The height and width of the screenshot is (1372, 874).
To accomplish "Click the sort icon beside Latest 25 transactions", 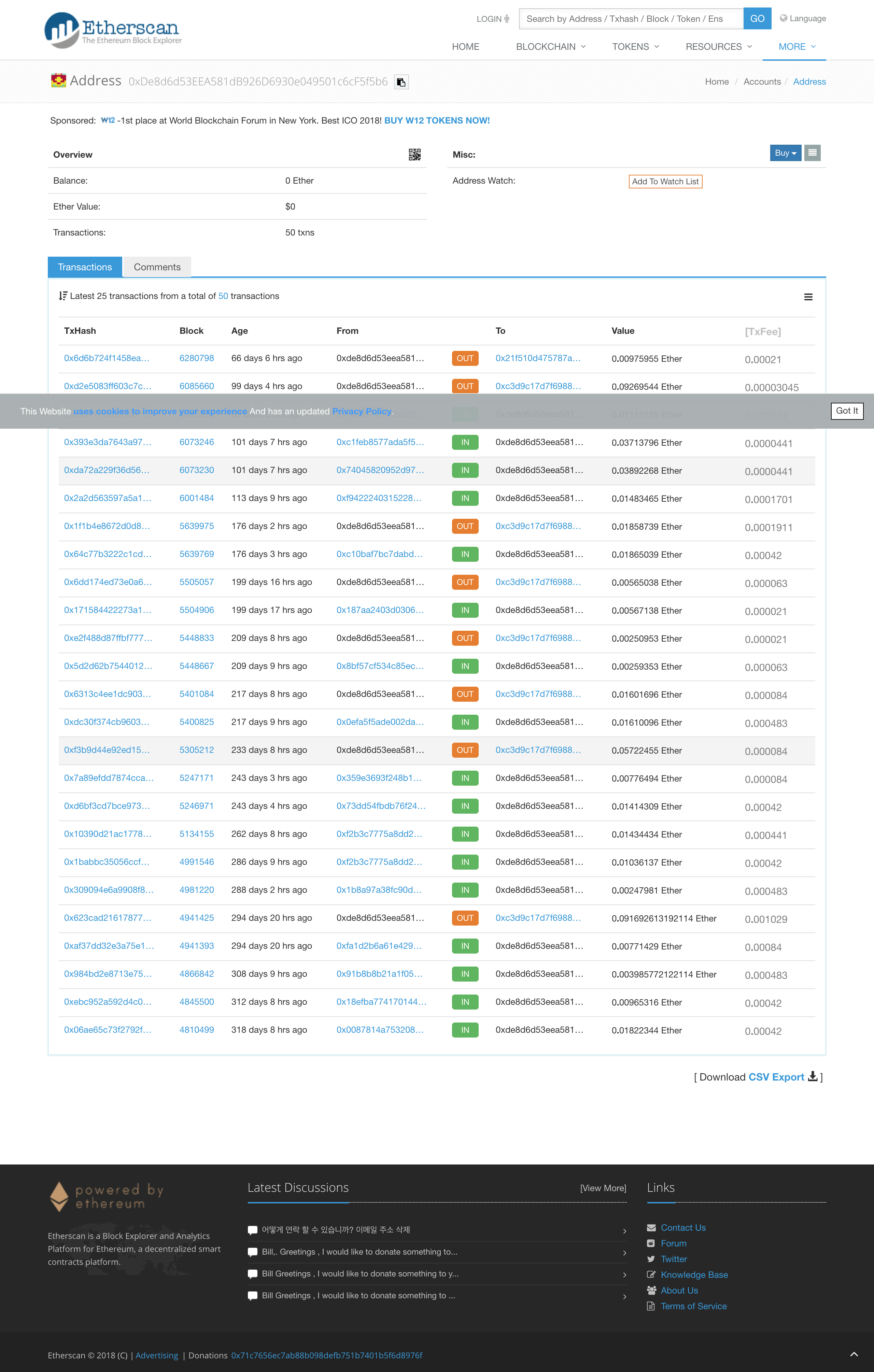I will click(x=63, y=296).
